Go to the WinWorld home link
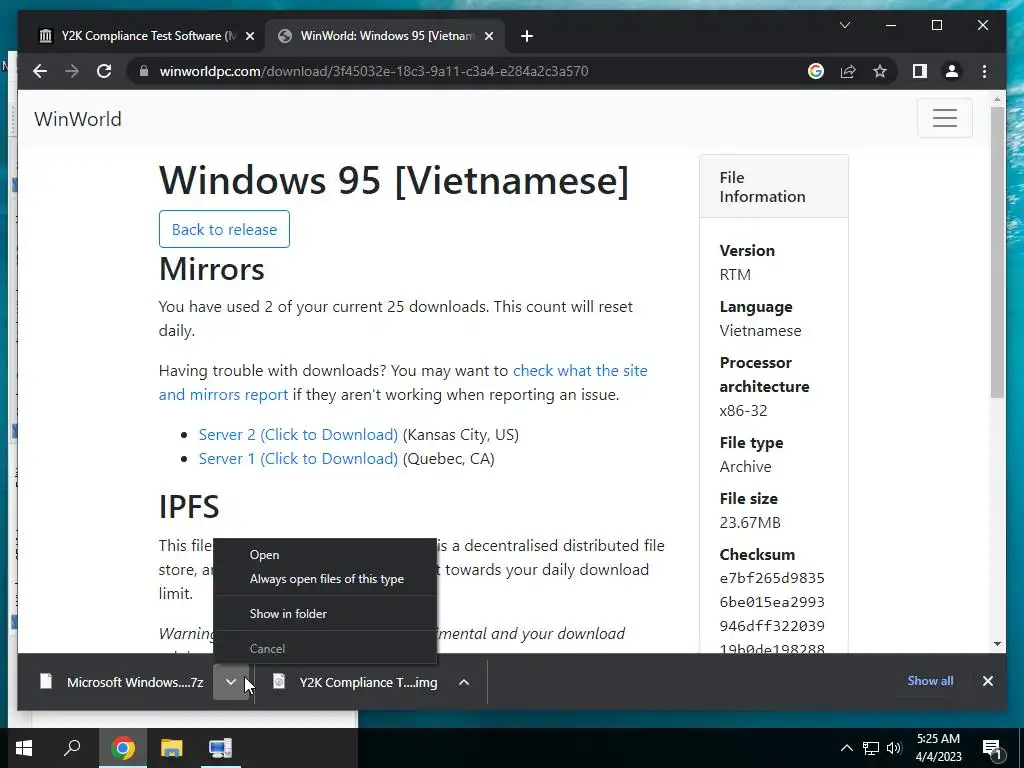Screen dimensions: 1024x768 click(78, 119)
